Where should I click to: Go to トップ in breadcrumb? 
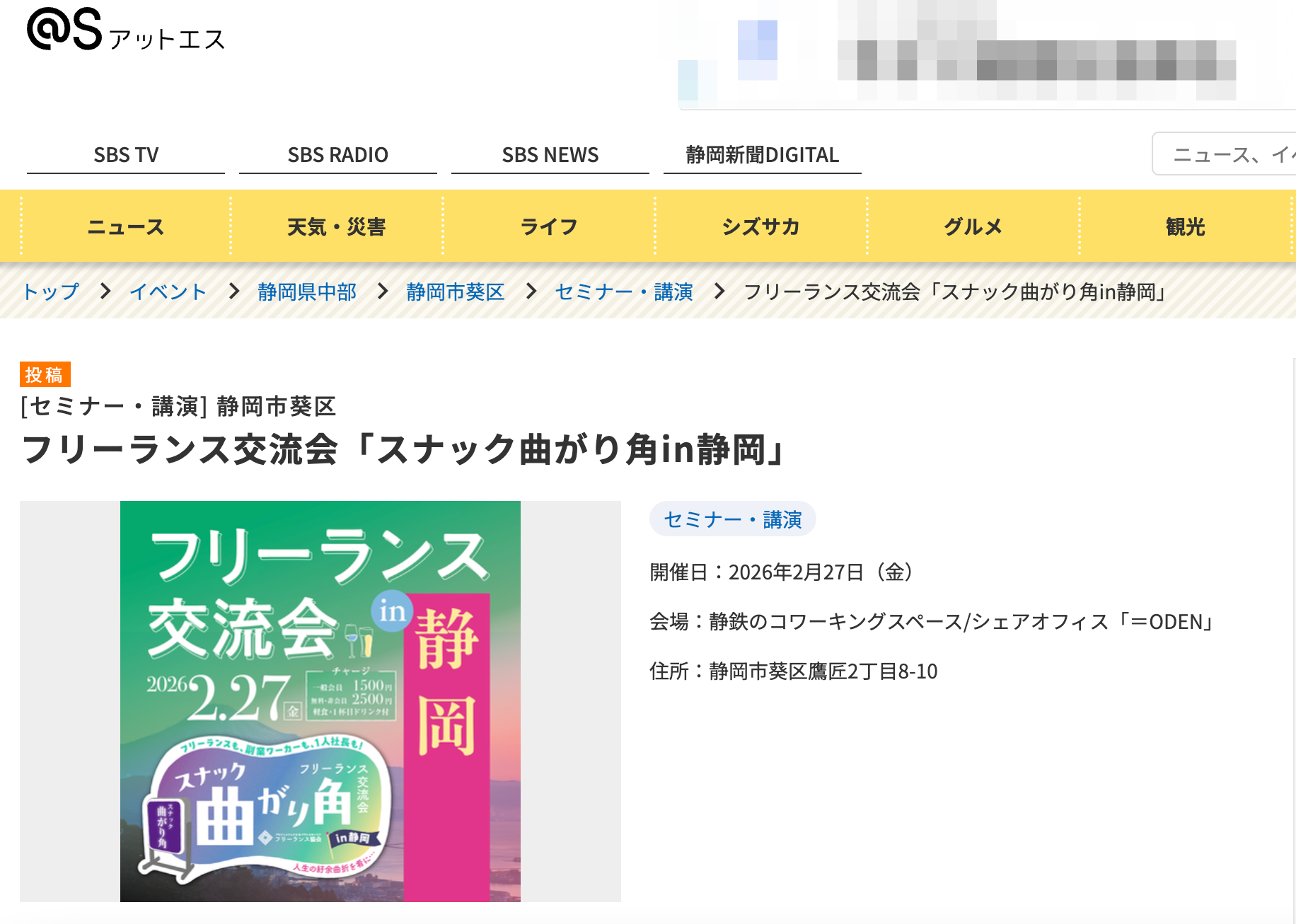50,291
